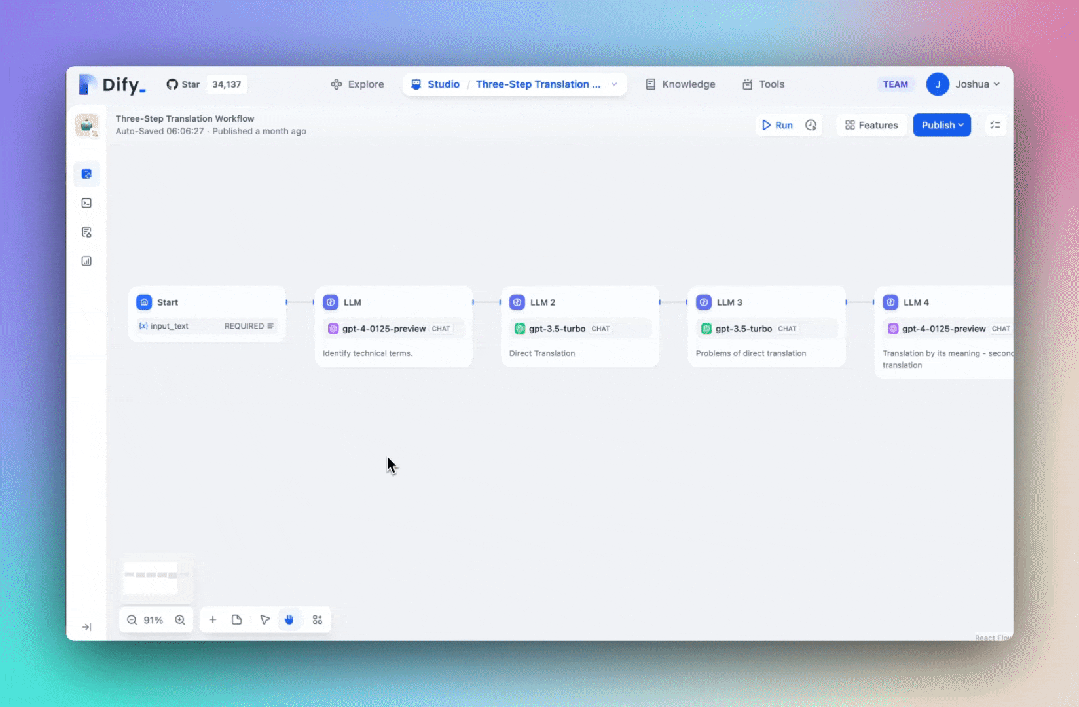Open the checklist panel beside Publish
Image resolution: width=1079 pixels, height=707 pixels.
pos(995,125)
